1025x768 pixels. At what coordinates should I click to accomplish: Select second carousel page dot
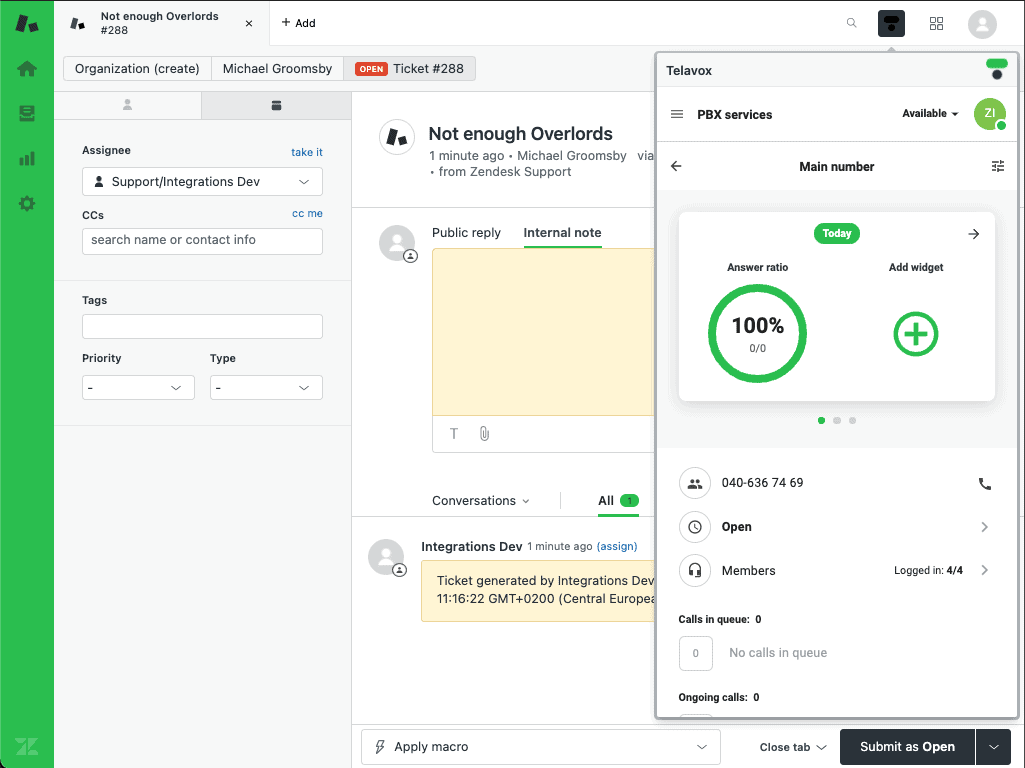(x=837, y=420)
